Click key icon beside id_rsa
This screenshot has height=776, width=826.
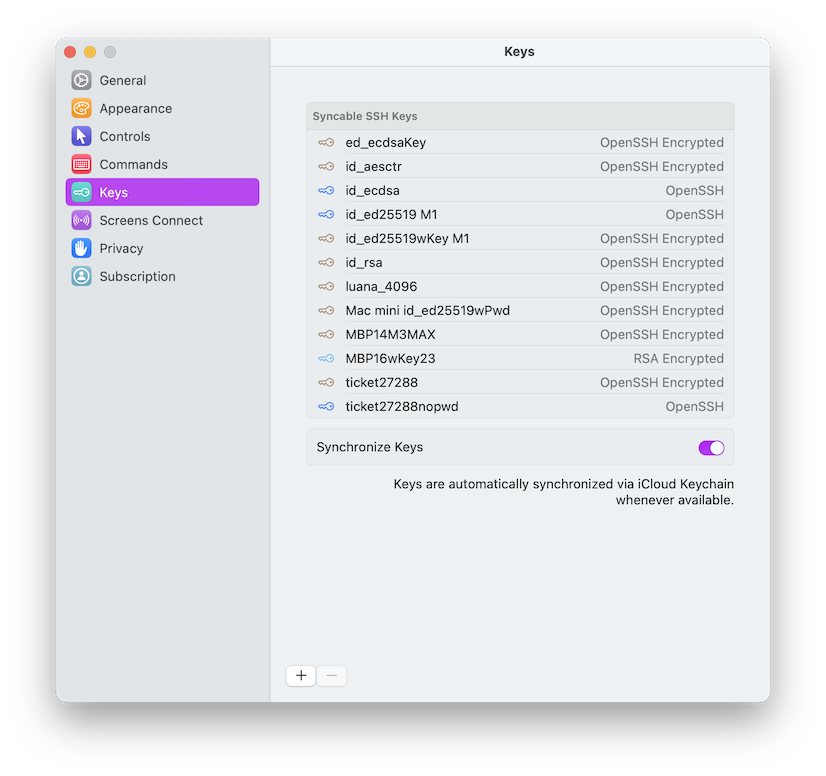(326, 262)
